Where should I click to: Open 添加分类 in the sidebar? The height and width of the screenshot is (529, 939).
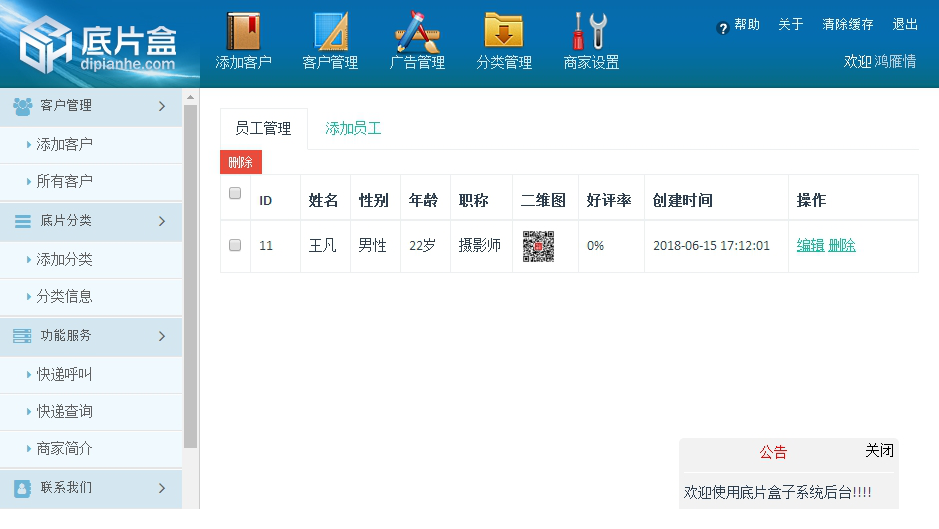click(65, 259)
